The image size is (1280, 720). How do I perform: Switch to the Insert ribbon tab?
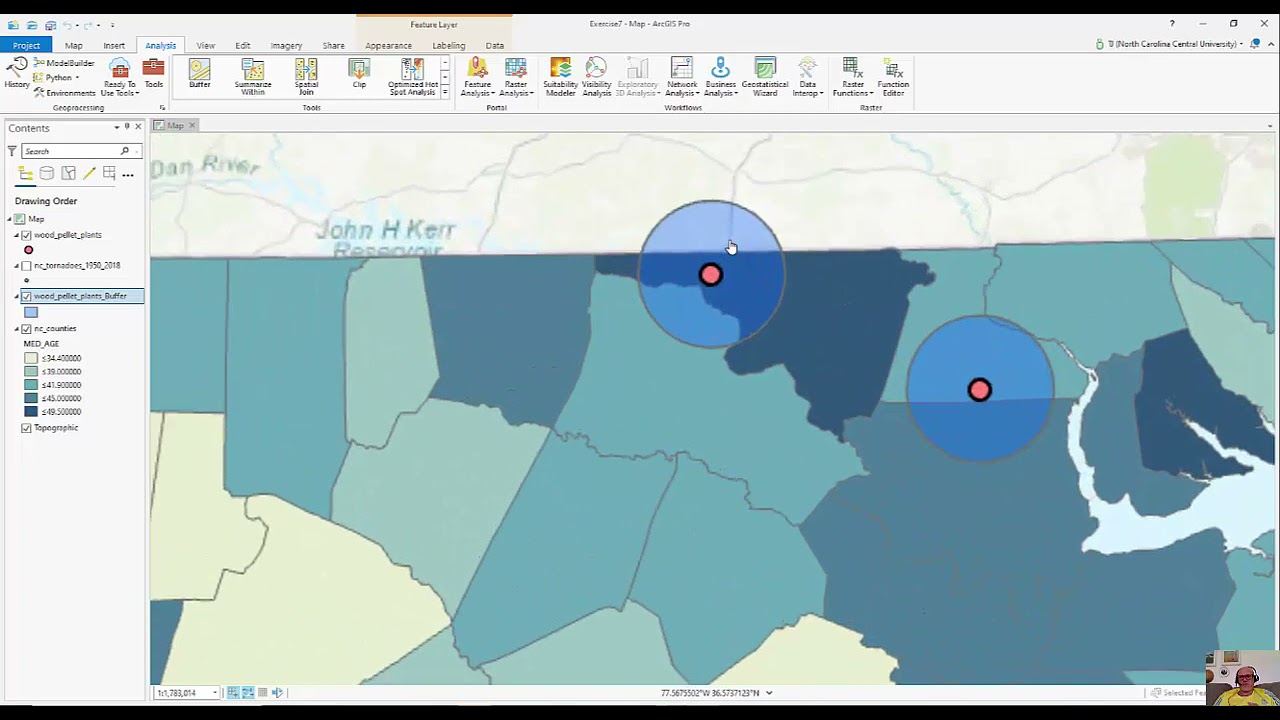tap(114, 45)
